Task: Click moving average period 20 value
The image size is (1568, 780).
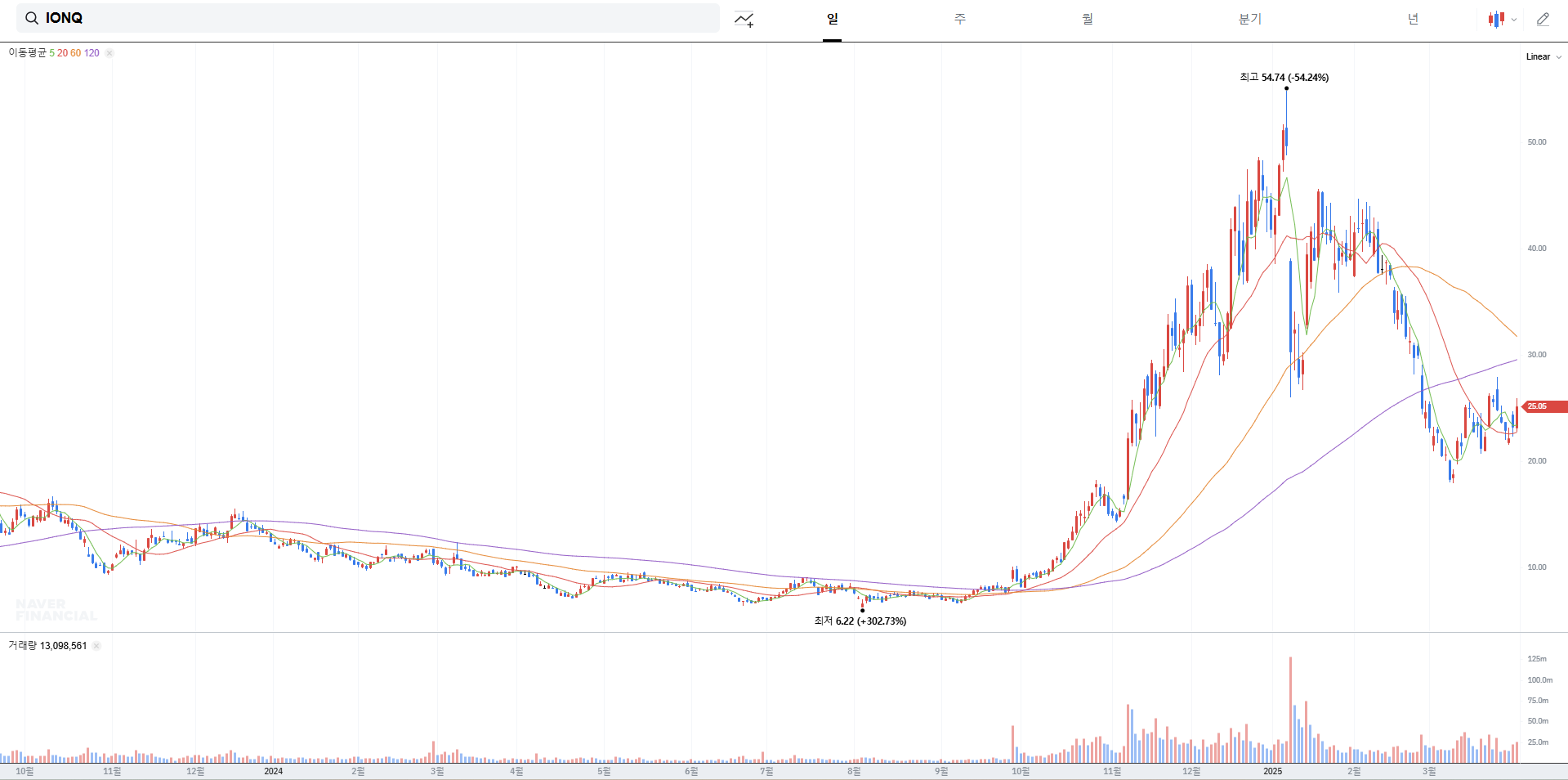Action: click(x=62, y=53)
